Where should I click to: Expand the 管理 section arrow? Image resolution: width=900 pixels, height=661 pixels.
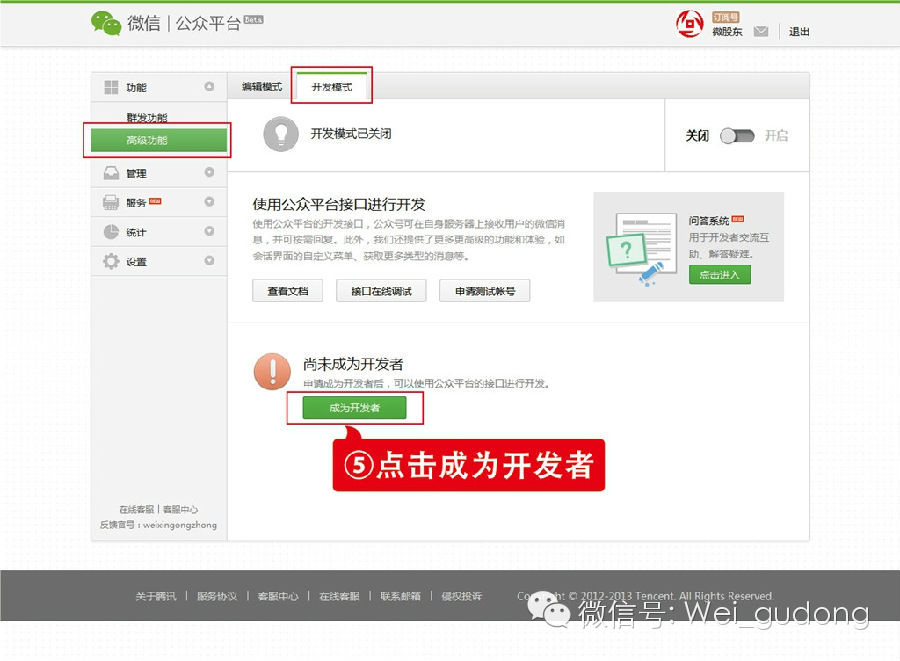click(209, 172)
